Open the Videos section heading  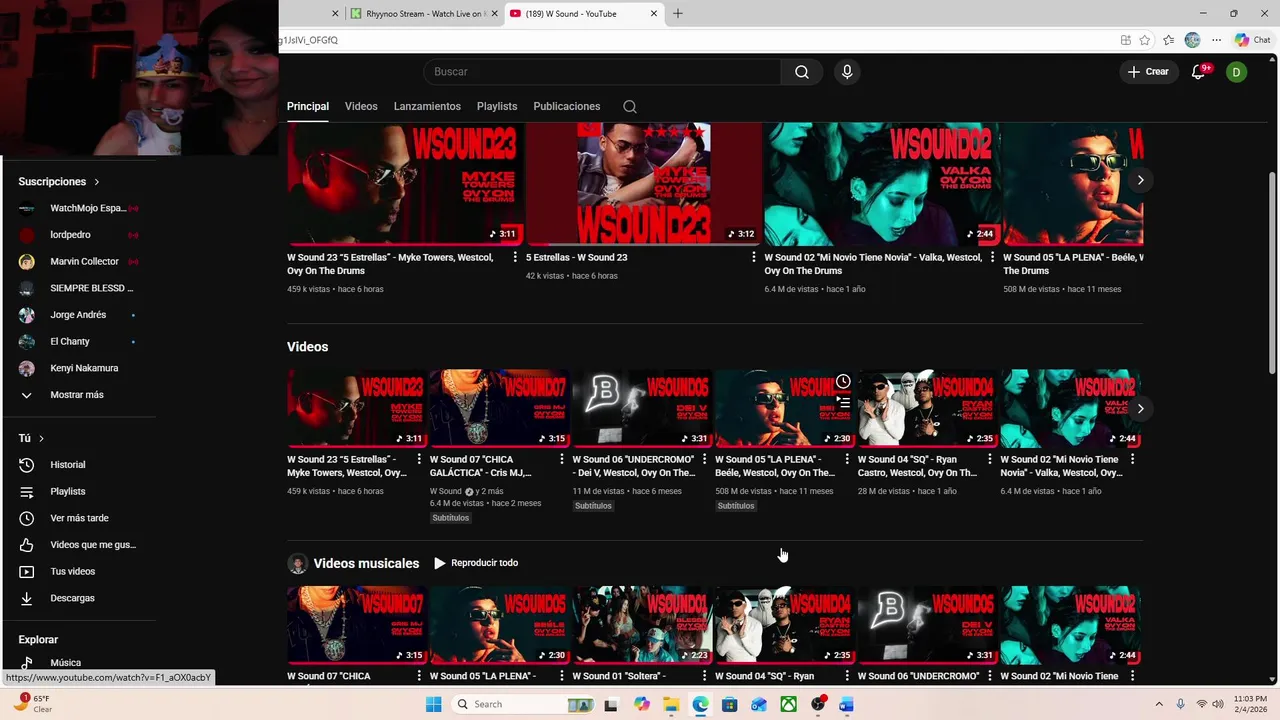pos(307,347)
